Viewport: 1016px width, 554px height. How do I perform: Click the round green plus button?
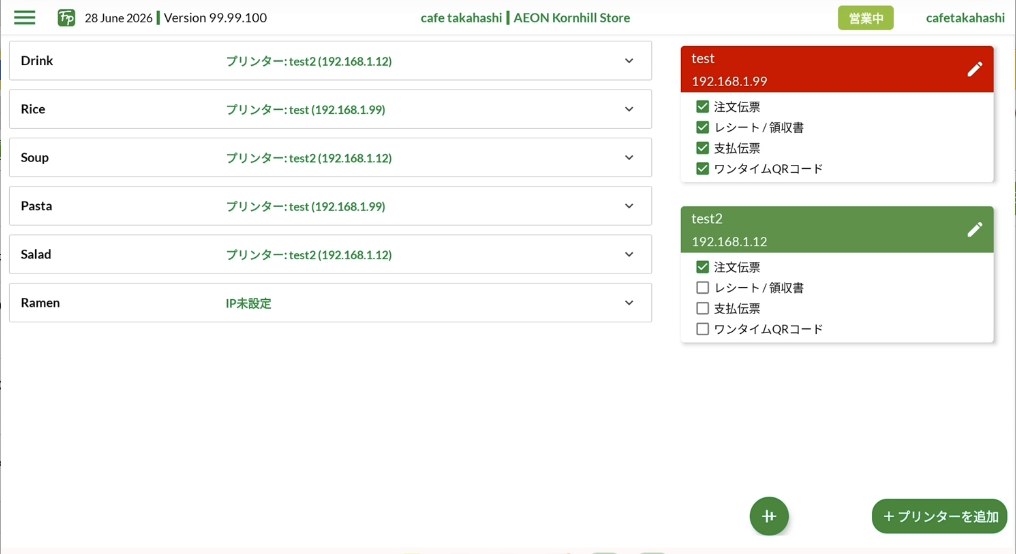769,516
